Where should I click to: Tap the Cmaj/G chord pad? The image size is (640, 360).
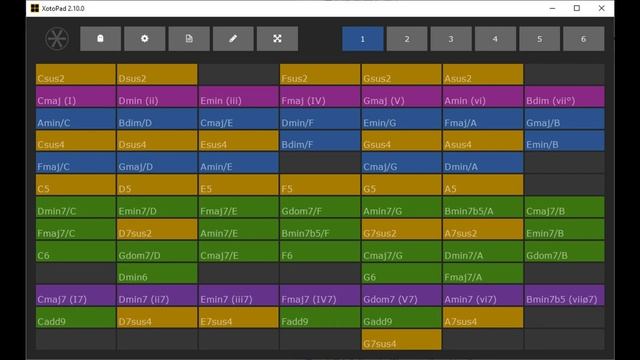coord(401,162)
